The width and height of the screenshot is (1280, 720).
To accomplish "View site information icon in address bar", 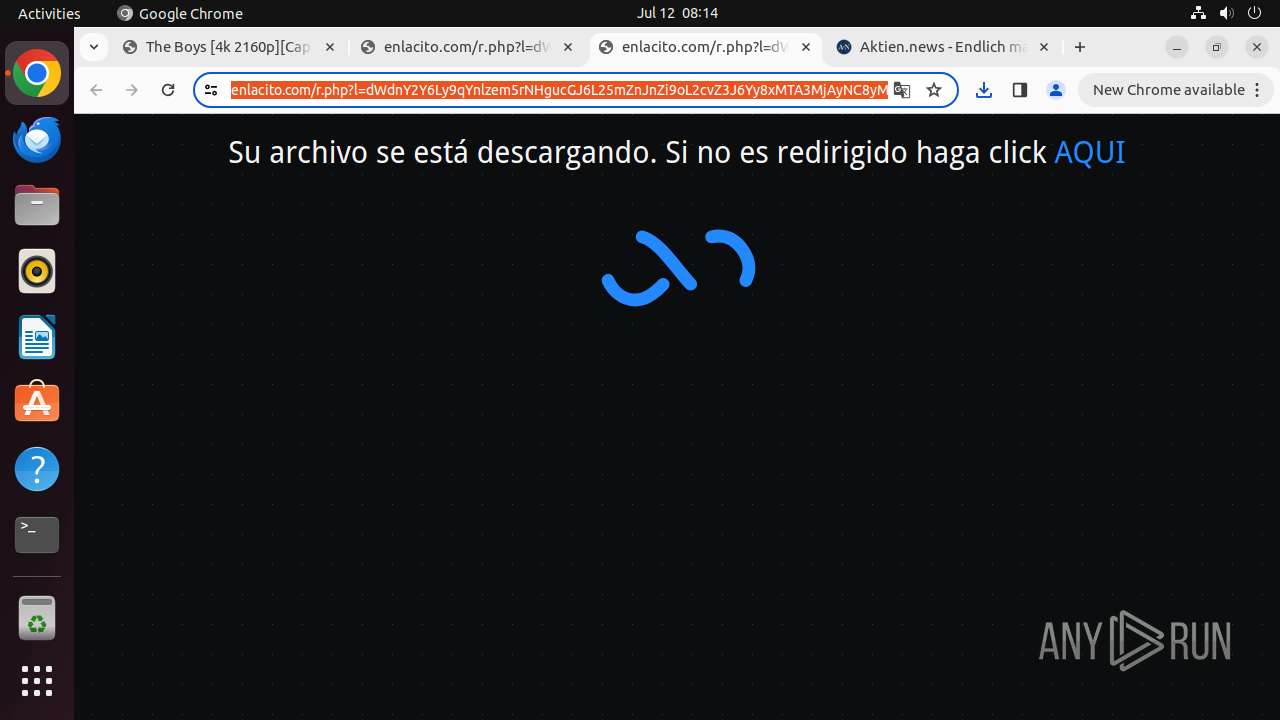I will point(211,90).
